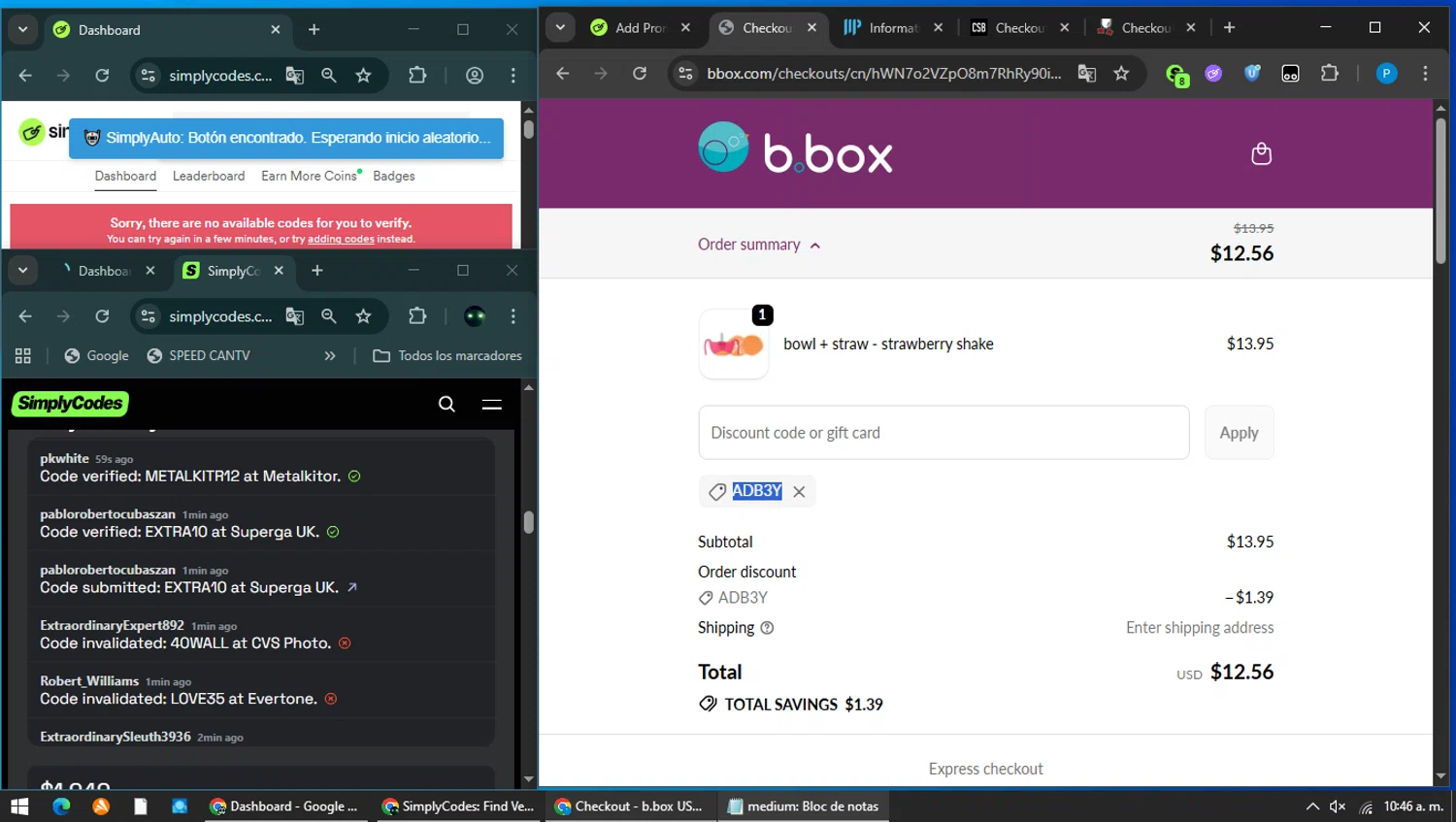Switch to the Informat tab
Viewport: 1456px width, 822px height.
click(x=893, y=28)
